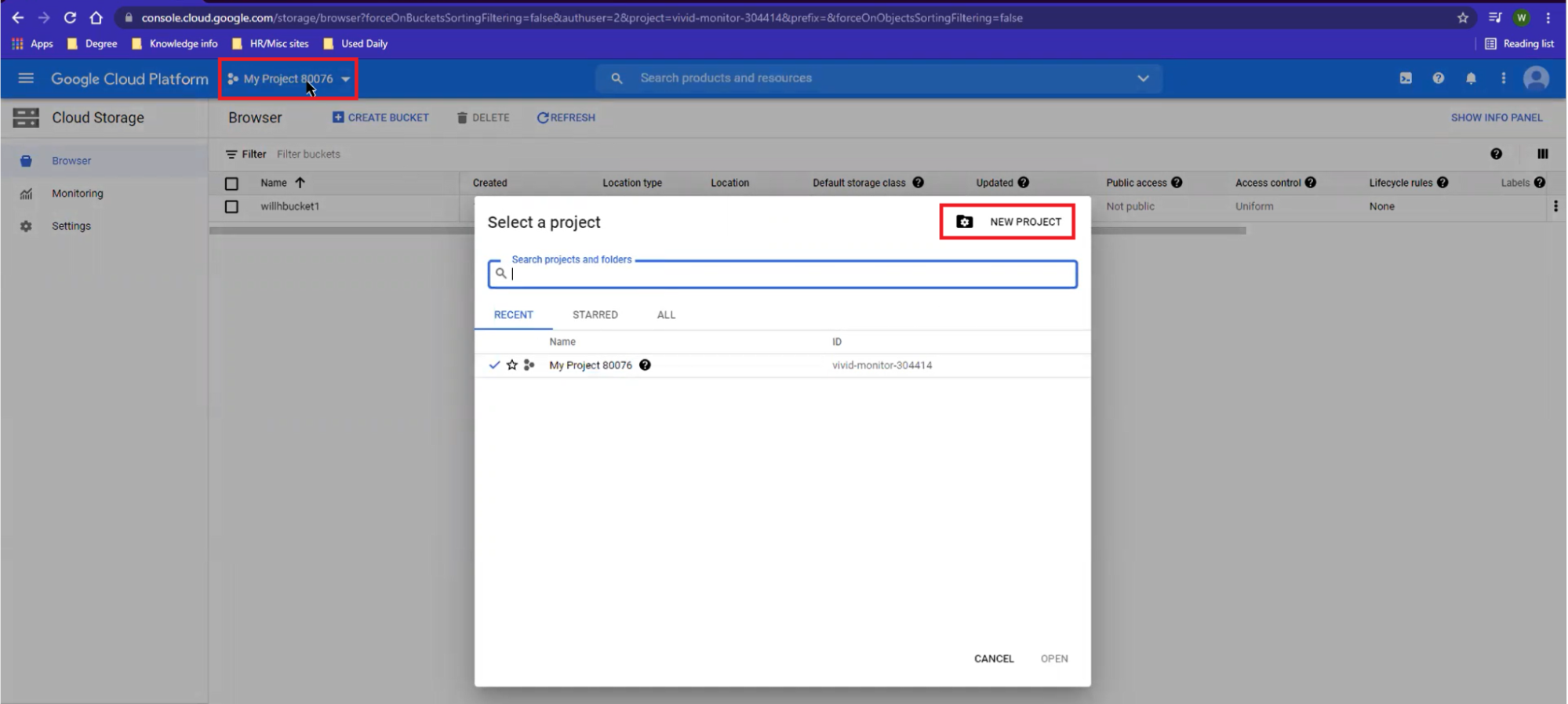1568x704 pixels.
Task: Open Settings in the sidebar
Action: [x=104, y=226]
